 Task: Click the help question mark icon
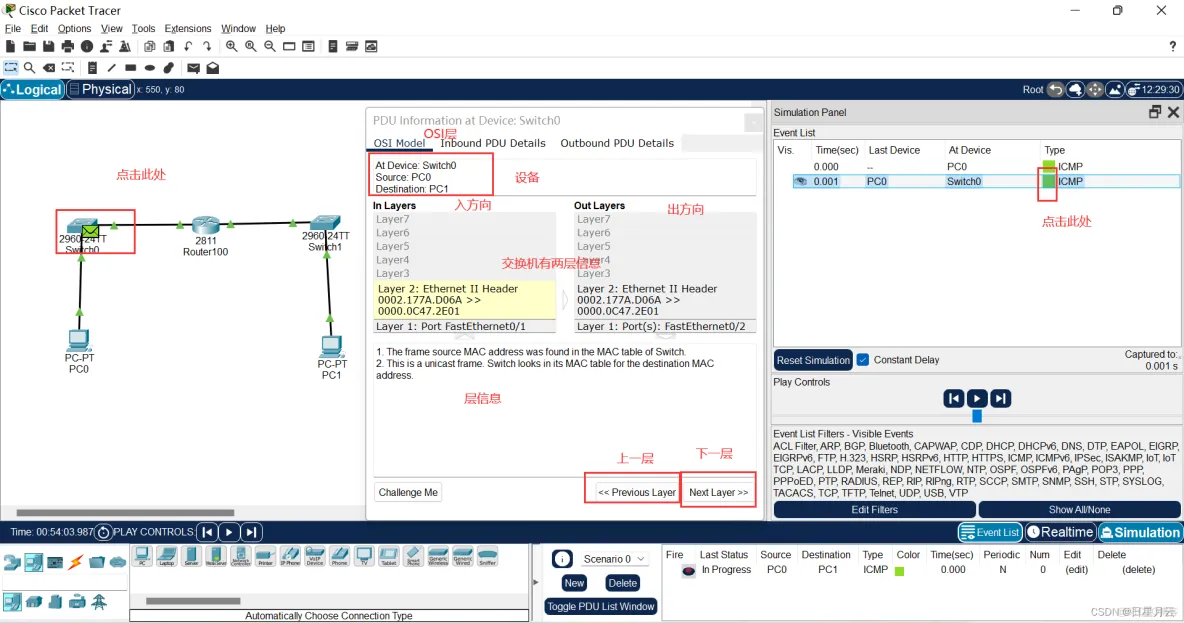pos(1173,47)
